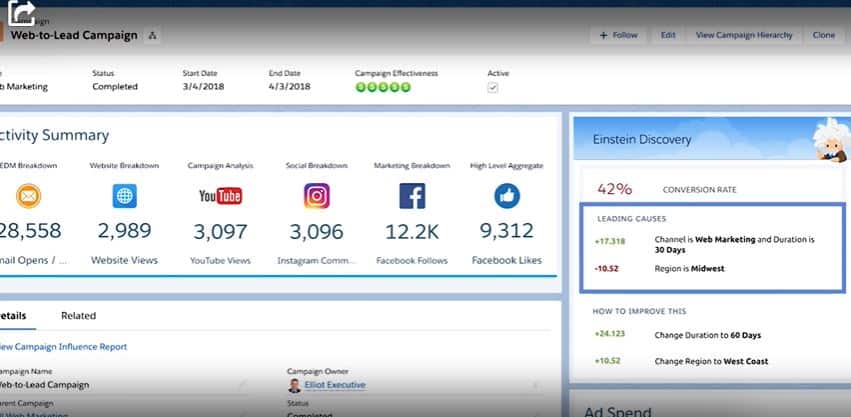Click the Einstein character avatar
Viewport: 851px width, 417px height.
click(831, 140)
